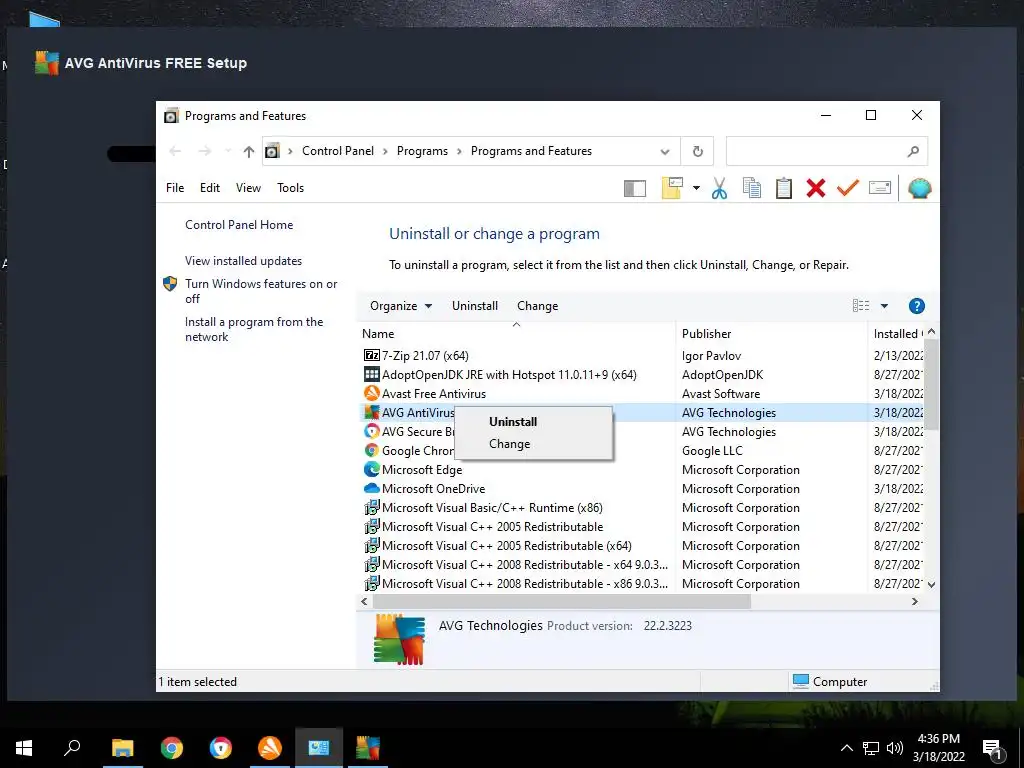
Task: Click the Cut scissors toolbar icon
Action: [x=719, y=188]
